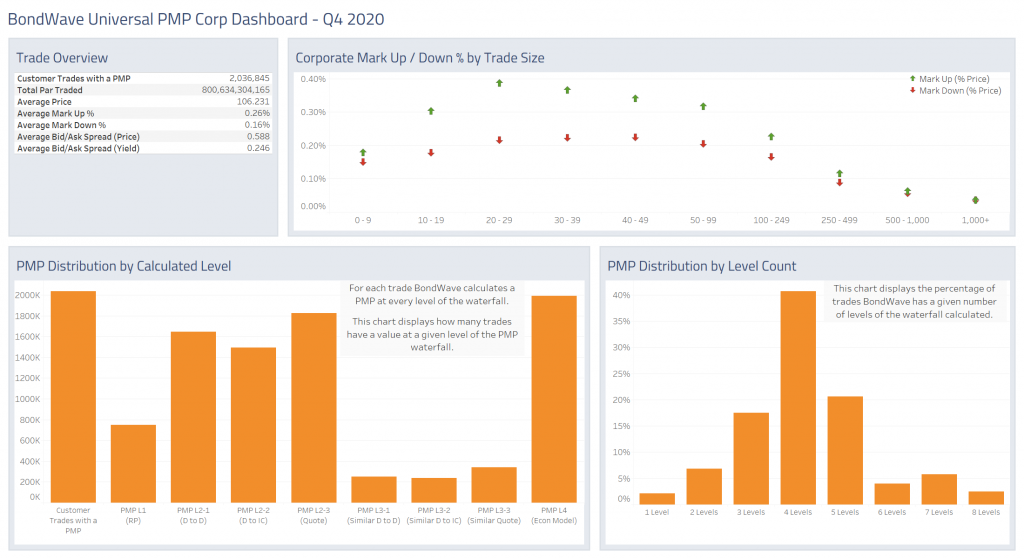The width and height of the screenshot is (1024, 559).
Task: Click the 'This chart displays the percentage' annotation
Action: 914,301
